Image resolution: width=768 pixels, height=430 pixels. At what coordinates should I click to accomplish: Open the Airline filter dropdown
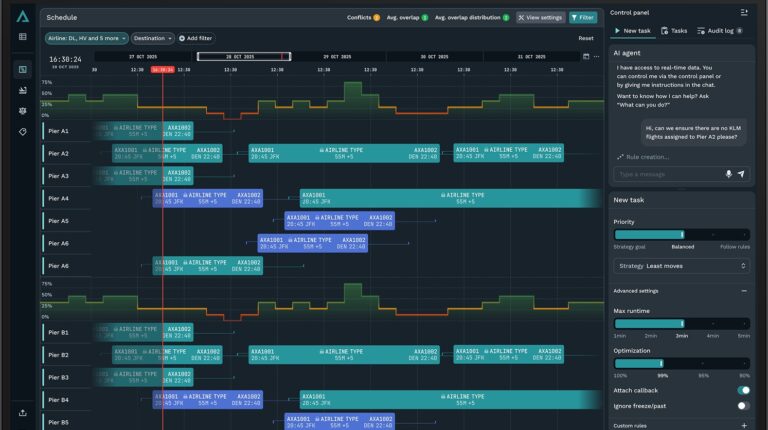point(86,38)
